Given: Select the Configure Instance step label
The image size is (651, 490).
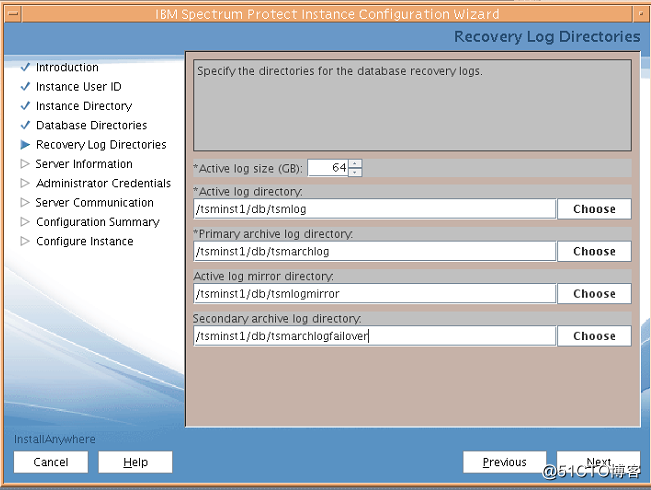Looking at the screenshot, I should click(85, 241).
